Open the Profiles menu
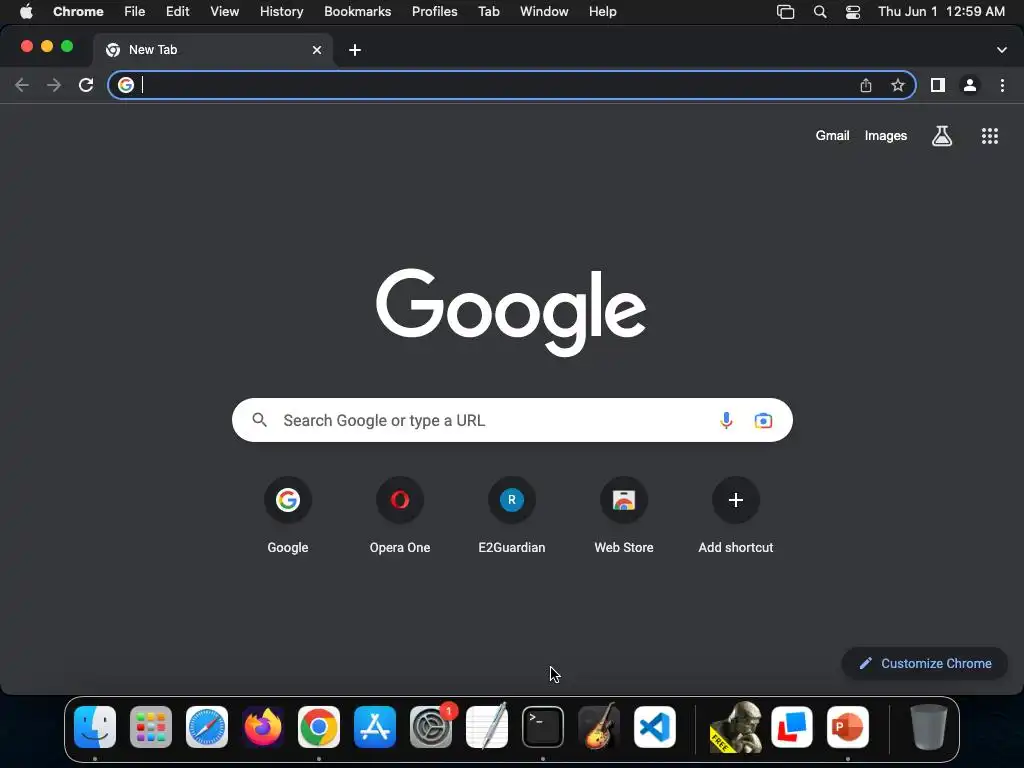1024x768 pixels. (x=434, y=11)
